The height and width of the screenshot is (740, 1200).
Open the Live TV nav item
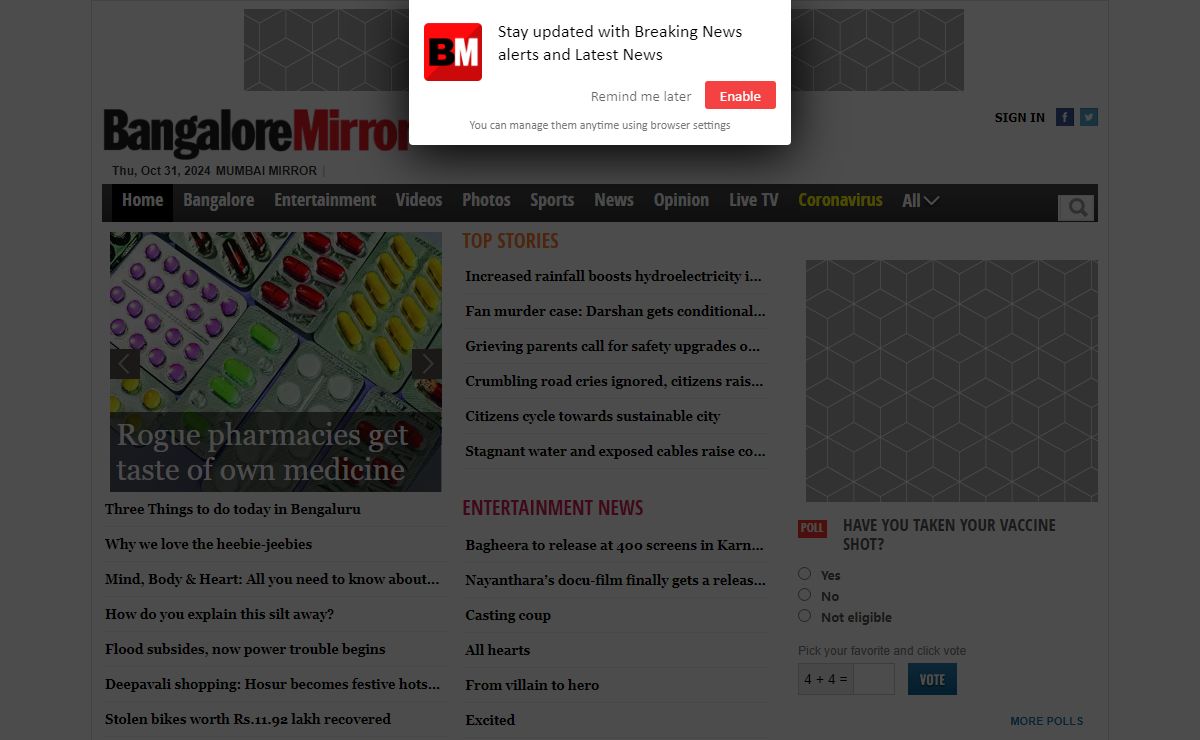coord(754,200)
